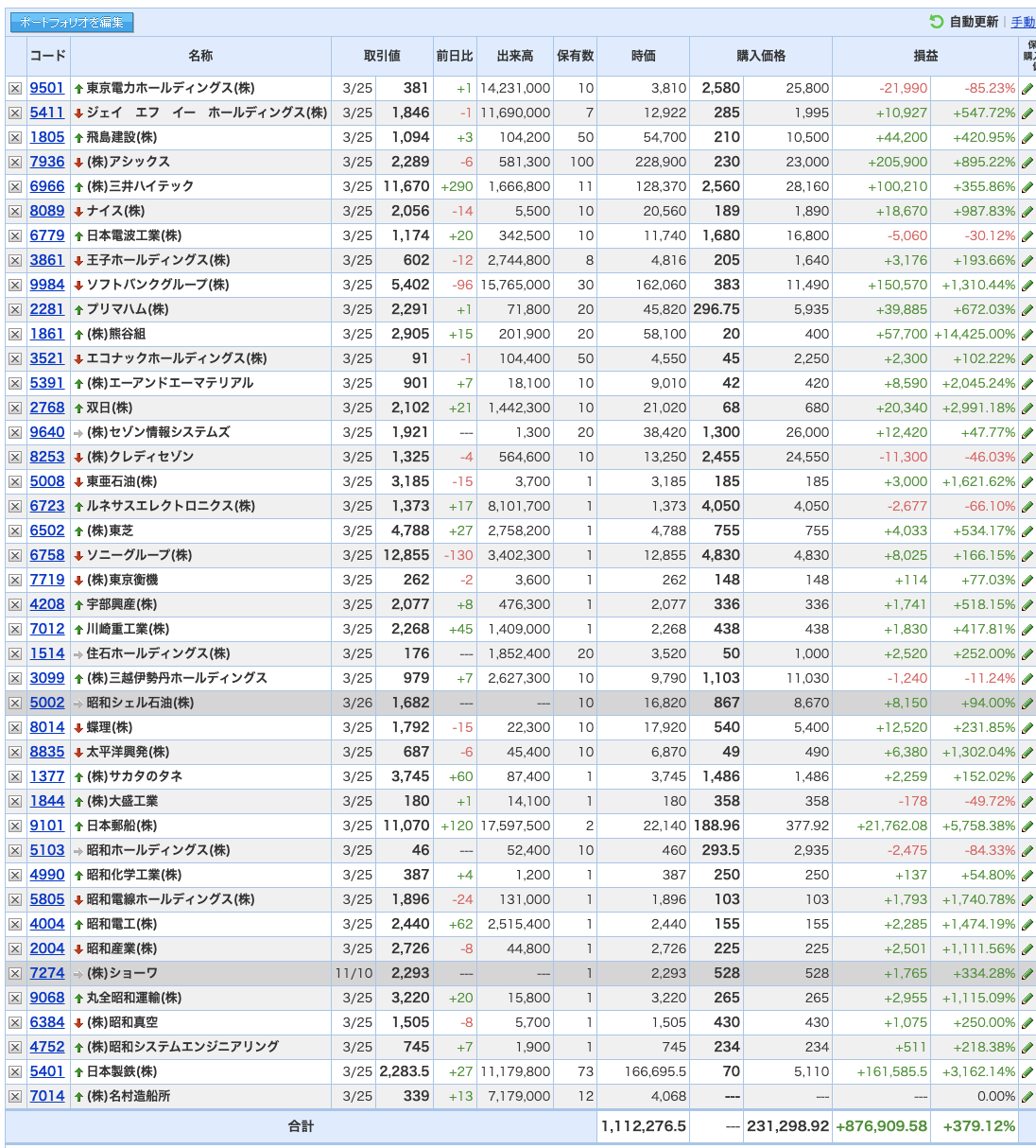This screenshot has width=1036, height=1148.
Task: Delete the 2768 双日 row
Action: tap(15, 408)
